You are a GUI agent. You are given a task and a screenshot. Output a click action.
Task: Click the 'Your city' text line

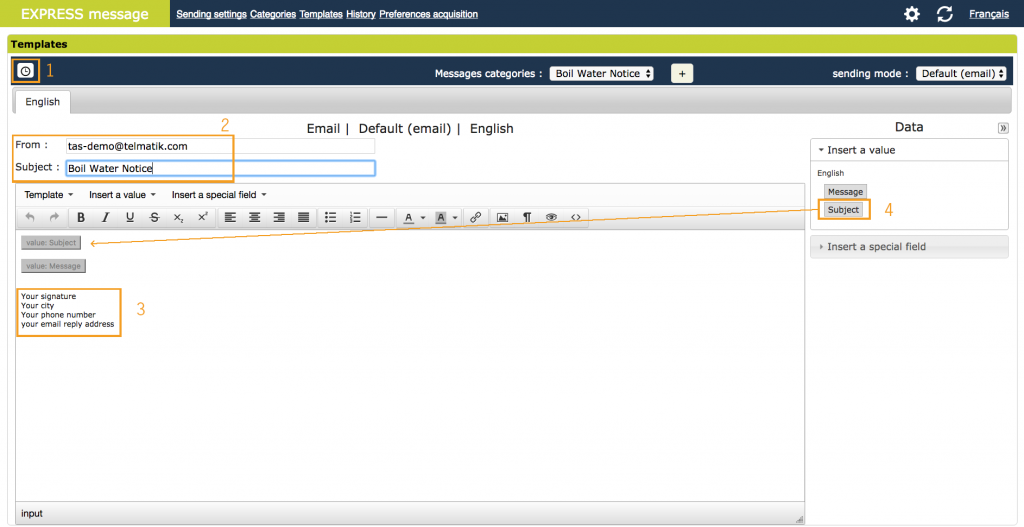tap(38, 305)
